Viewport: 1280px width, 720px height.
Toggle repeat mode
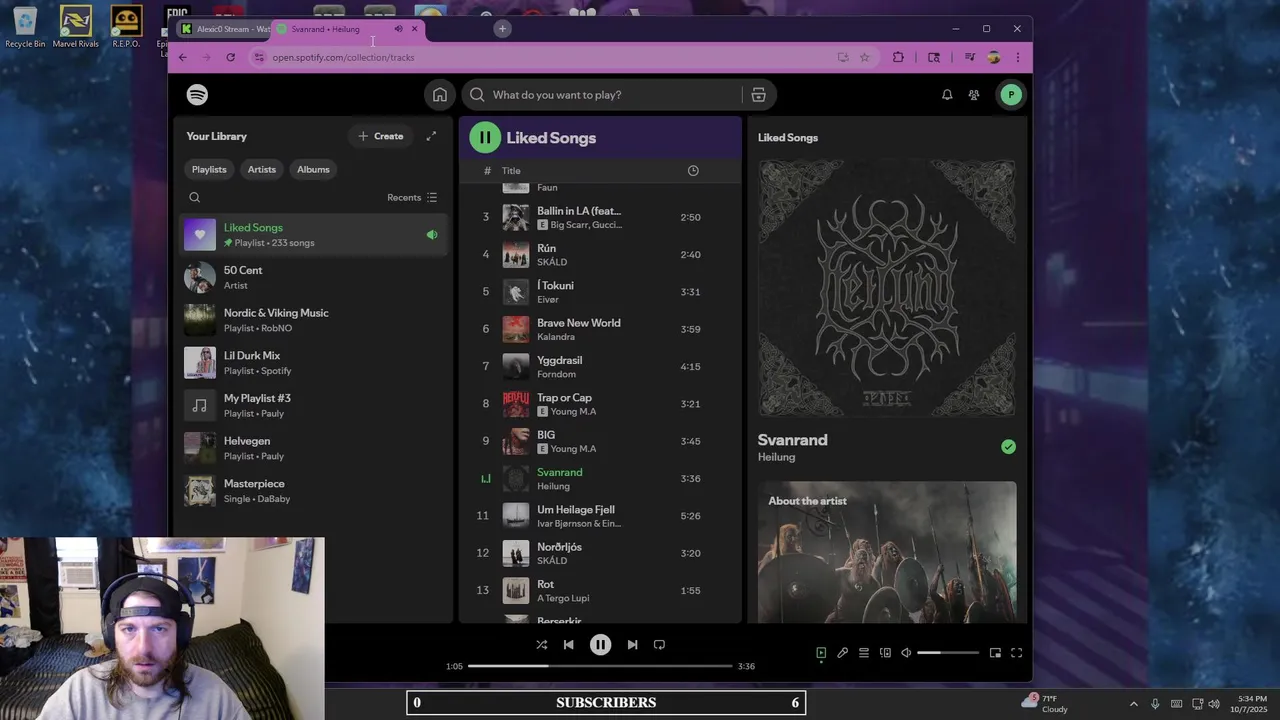click(659, 645)
